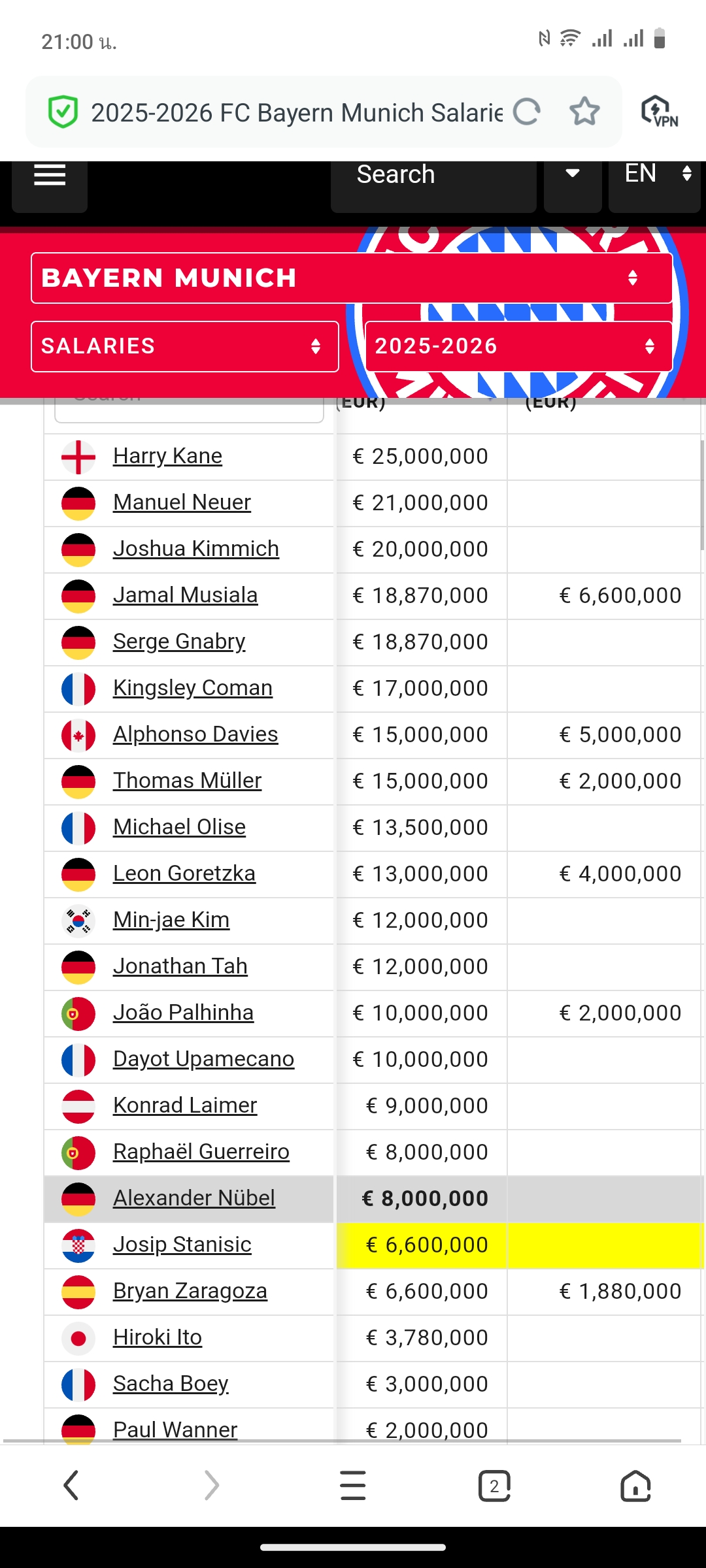Open Alexander Nübel player link
Screen dimensions: 706x1568
[x=194, y=1198]
